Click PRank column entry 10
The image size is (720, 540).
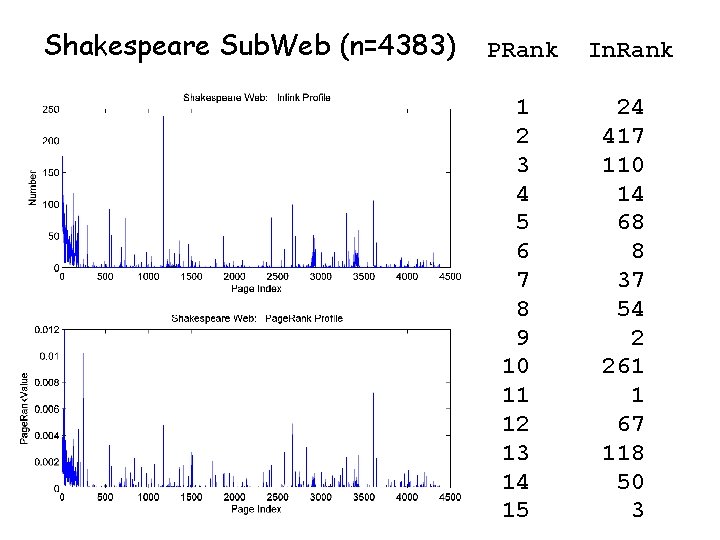tap(516, 366)
